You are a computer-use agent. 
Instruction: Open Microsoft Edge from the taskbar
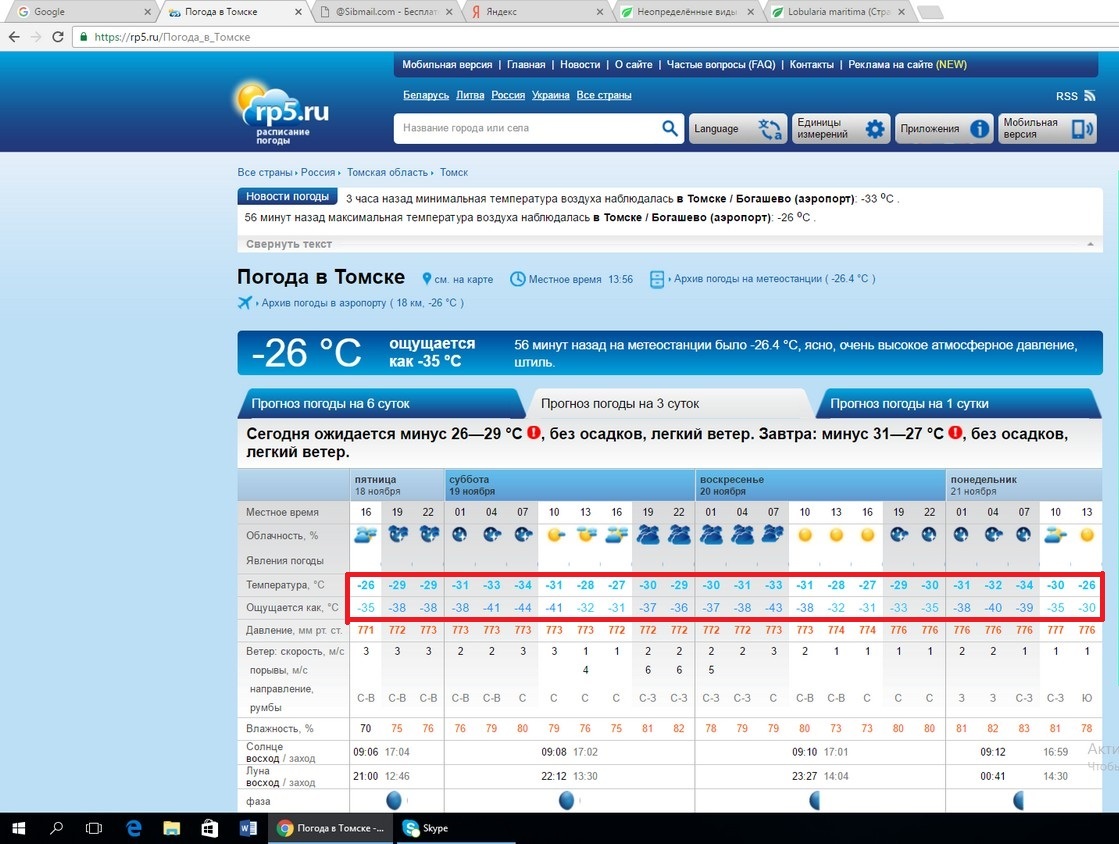tap(134, 828)
